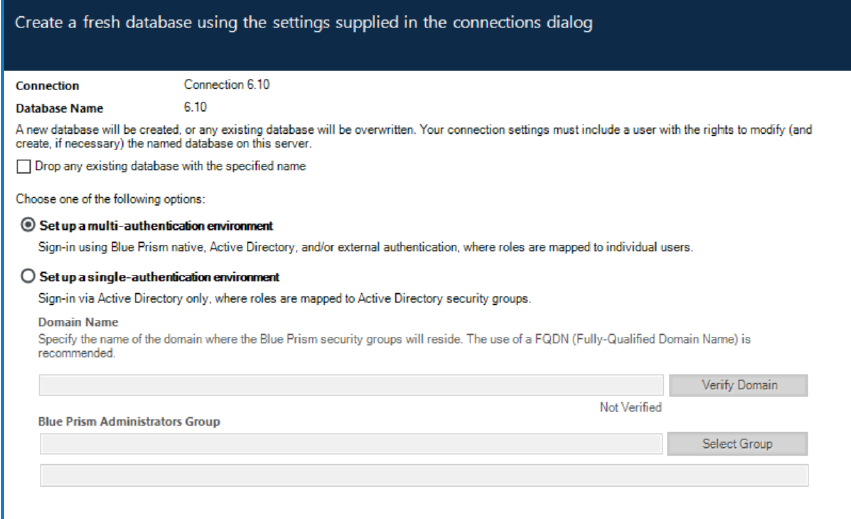Click the bold 'Database Name' label
The width and height of the screenshot is (851, 519).
tap(59, 108)
